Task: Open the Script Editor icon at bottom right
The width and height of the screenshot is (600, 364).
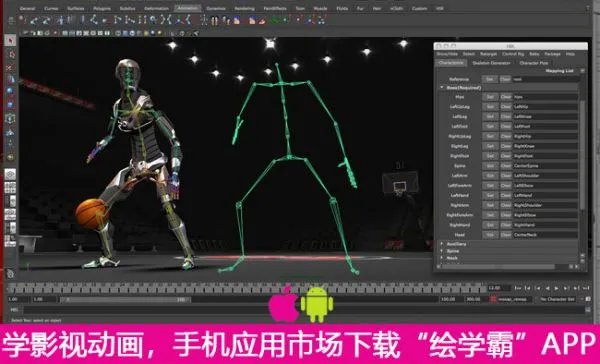Action: 588,310
